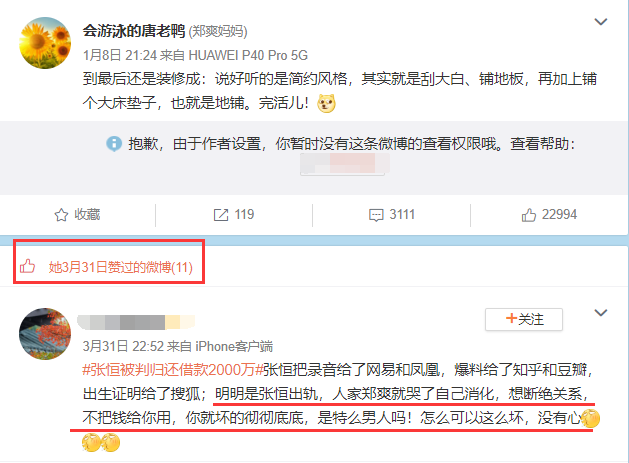
Task: Open the 1月8日 21:24 timestamp link
Action: 120,55
